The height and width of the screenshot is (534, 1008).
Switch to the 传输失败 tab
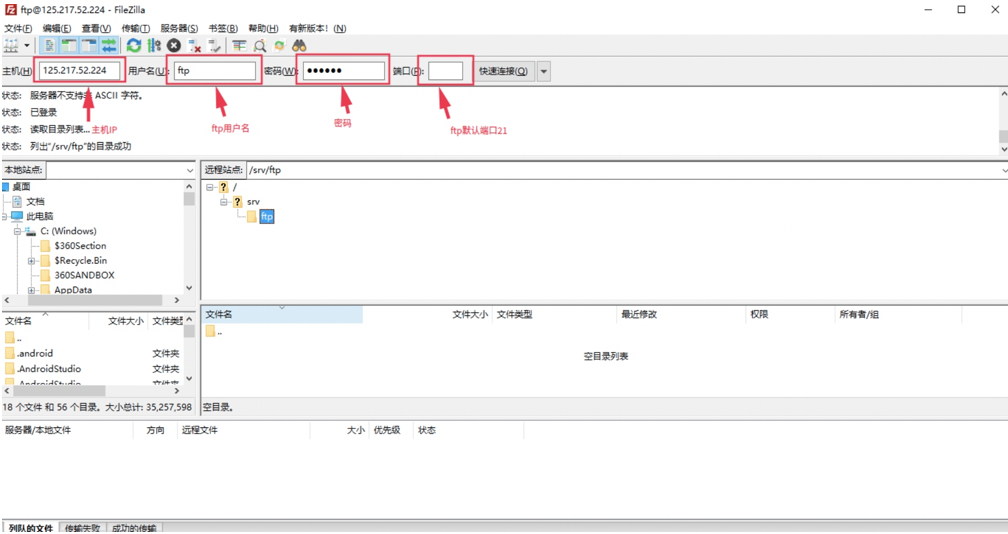point(82,528)
